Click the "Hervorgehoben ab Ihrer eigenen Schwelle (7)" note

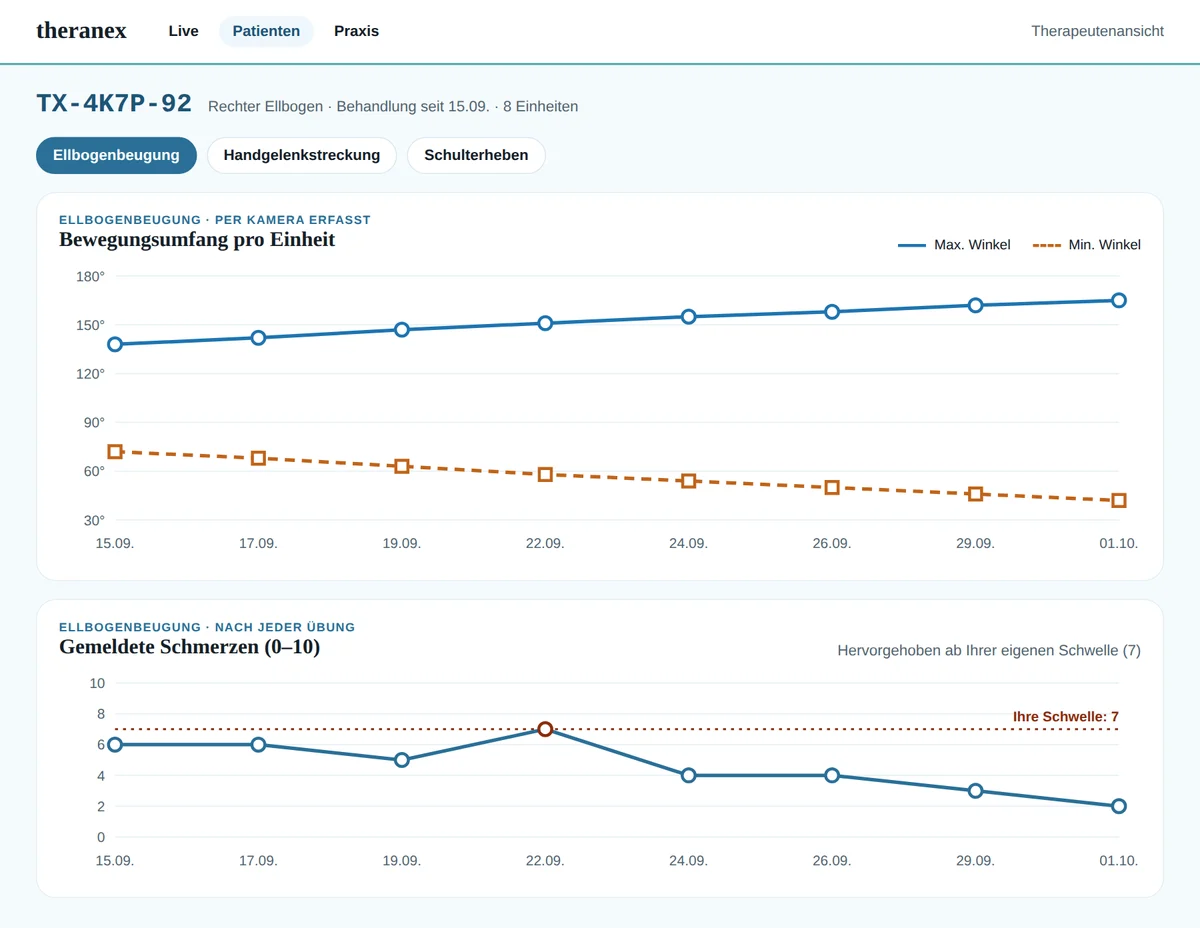point(989,651)
